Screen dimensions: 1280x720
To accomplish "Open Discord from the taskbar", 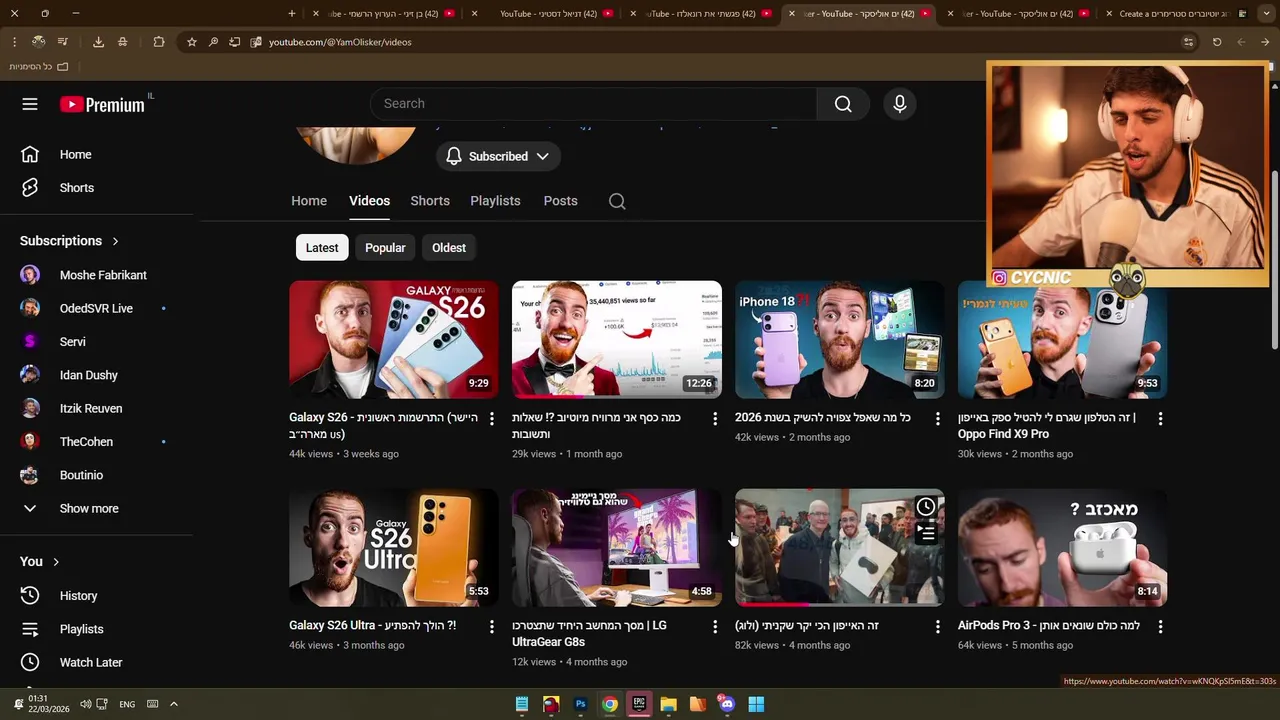I will click(x=727, y=704).
